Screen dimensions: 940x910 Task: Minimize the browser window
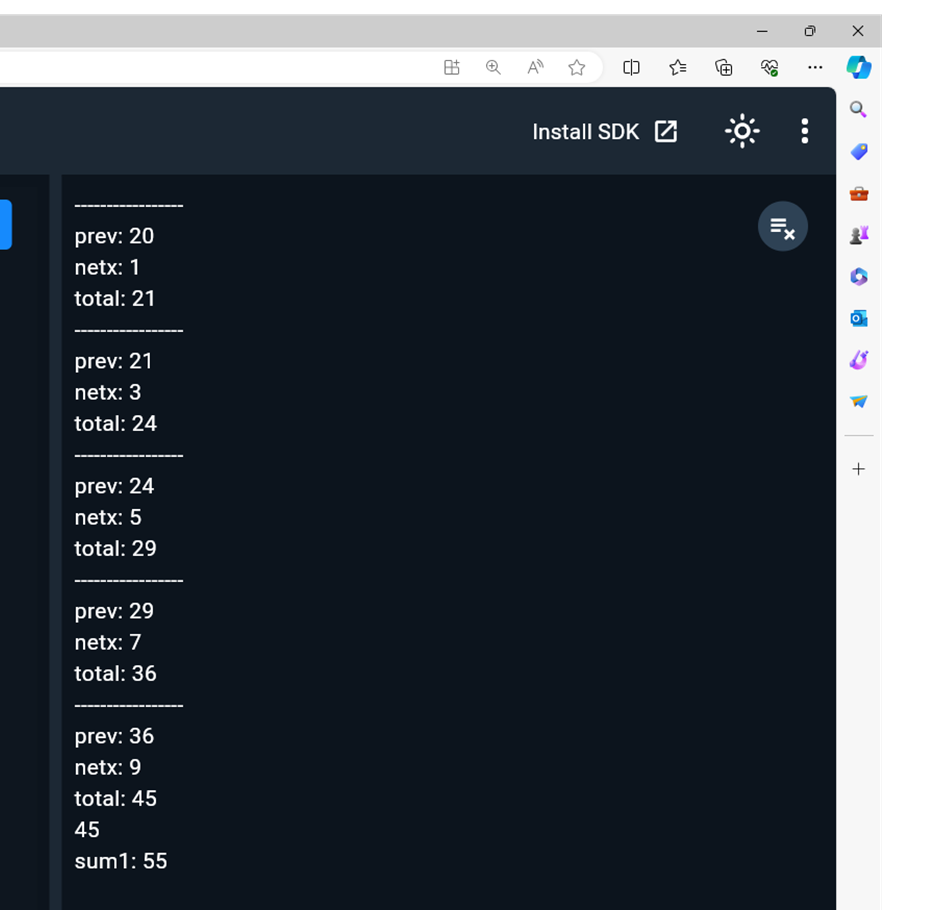pyautogui.click(x=762, y=31)
